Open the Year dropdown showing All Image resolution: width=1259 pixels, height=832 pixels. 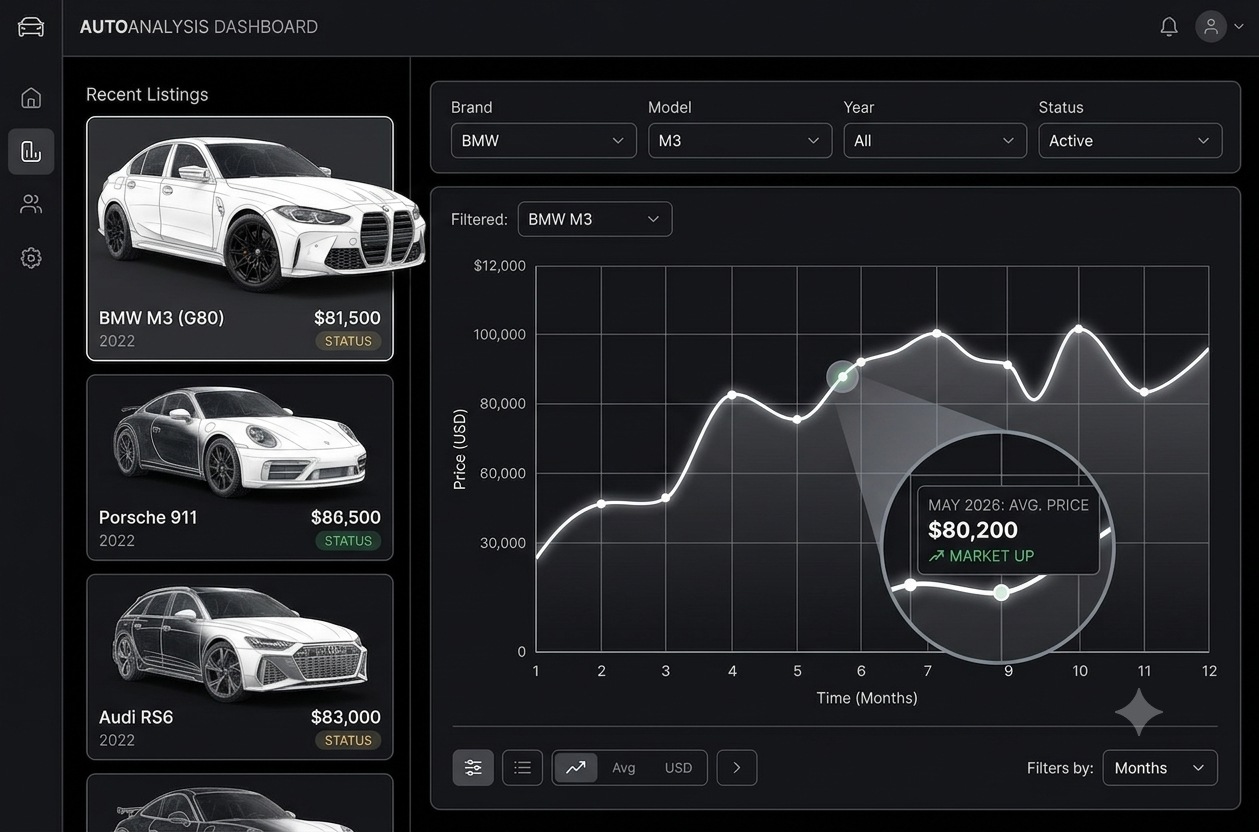(935, 140)
